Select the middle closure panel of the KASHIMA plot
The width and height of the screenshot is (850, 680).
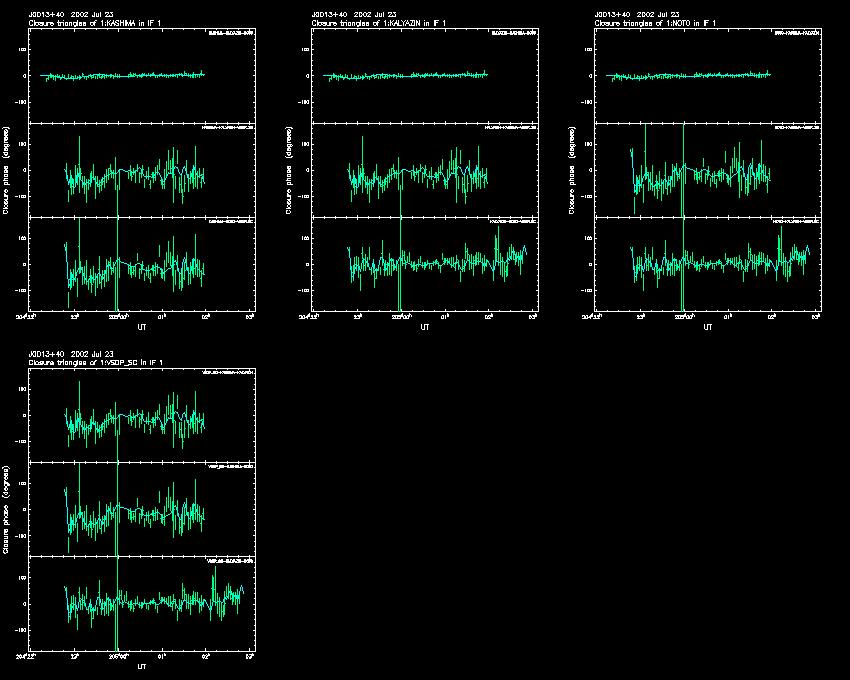point(141,170)
